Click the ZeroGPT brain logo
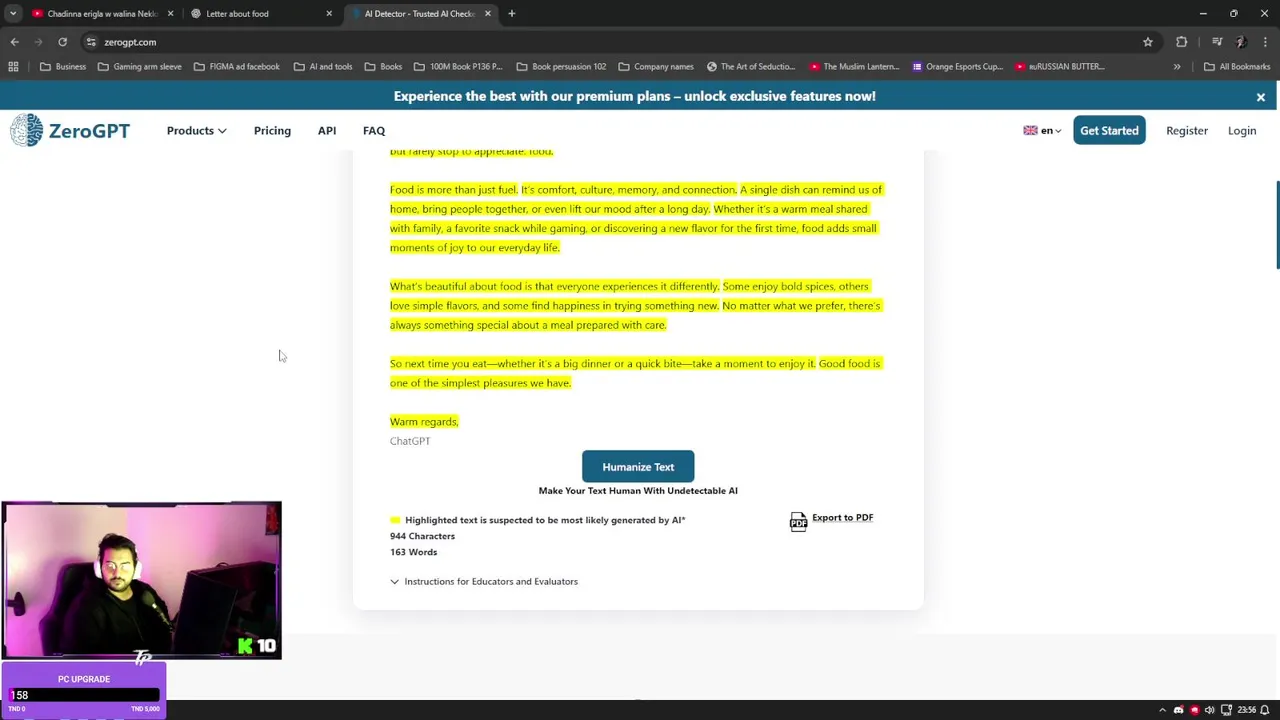Viewport: 1280px width, 720px height. coord(27,130)
